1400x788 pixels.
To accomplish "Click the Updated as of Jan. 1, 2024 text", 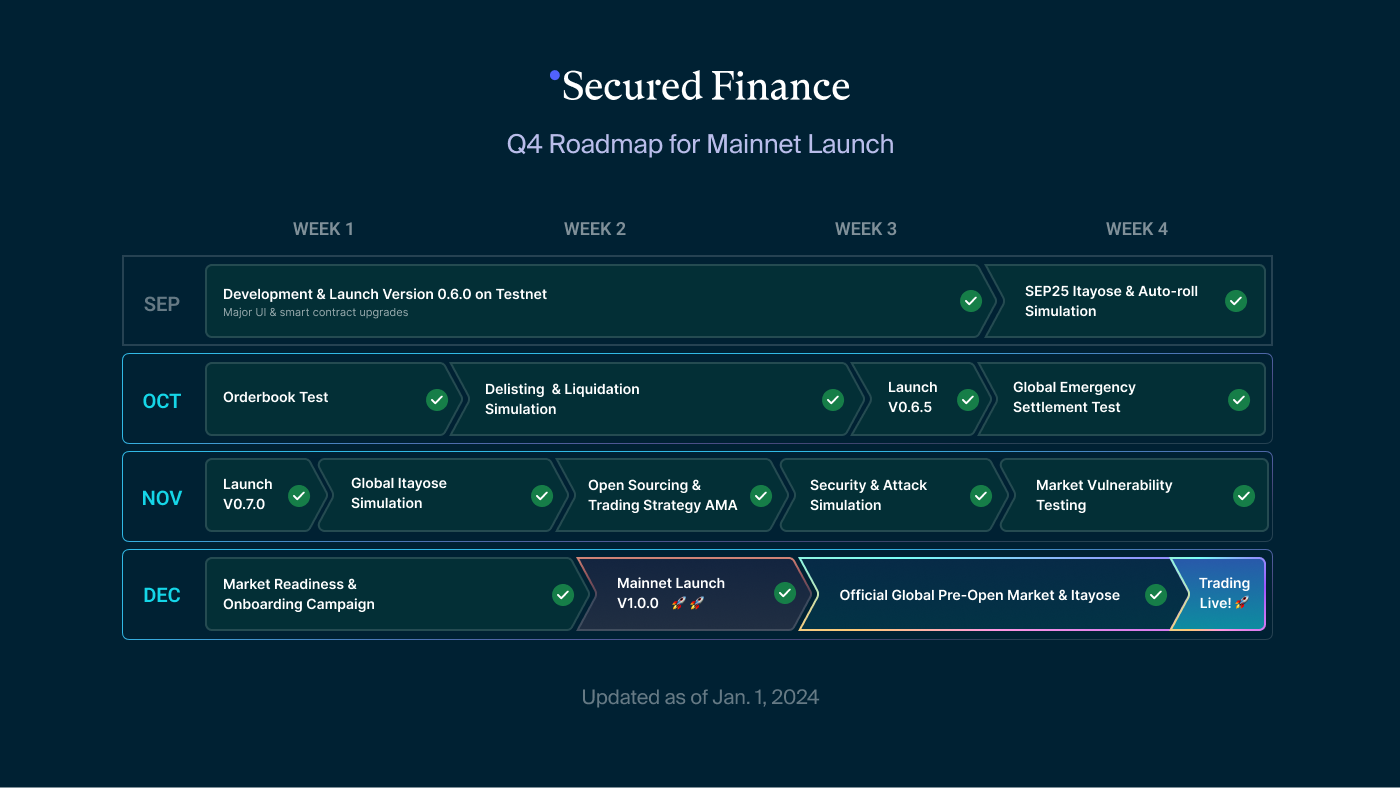I will [x=700, y=697].
